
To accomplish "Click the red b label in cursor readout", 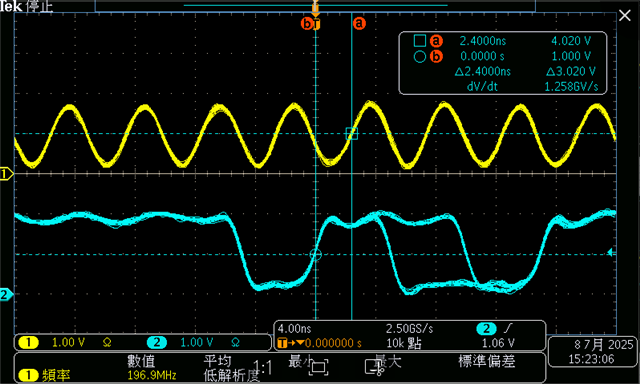I will 436,56.
